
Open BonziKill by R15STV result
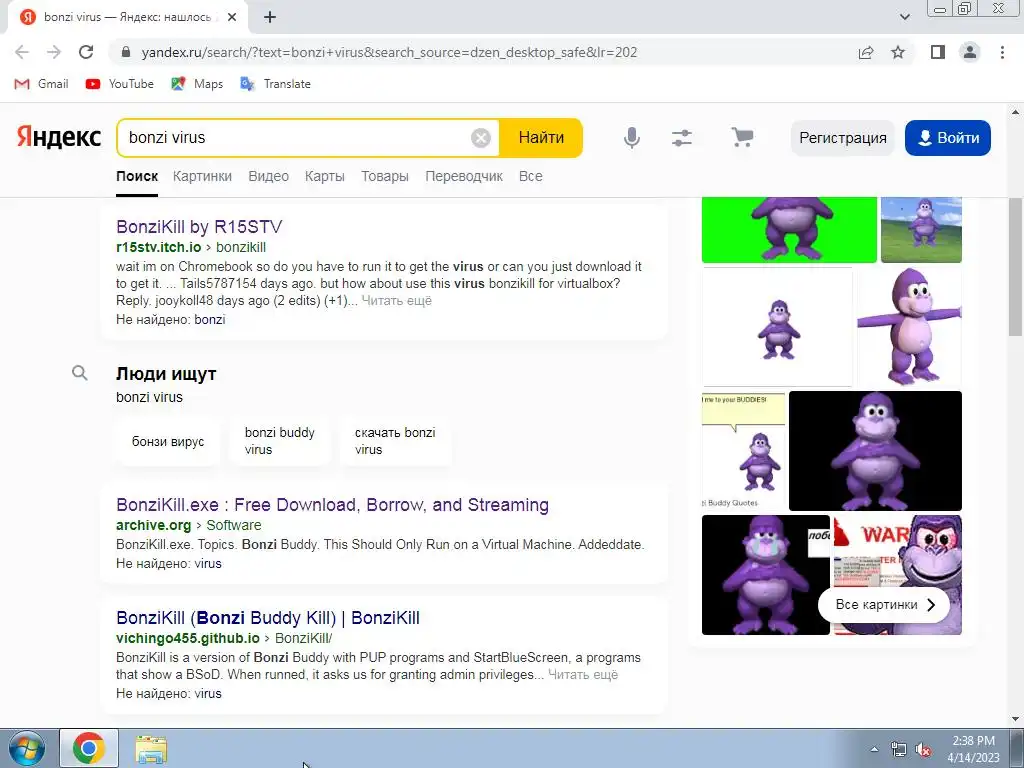199,227
